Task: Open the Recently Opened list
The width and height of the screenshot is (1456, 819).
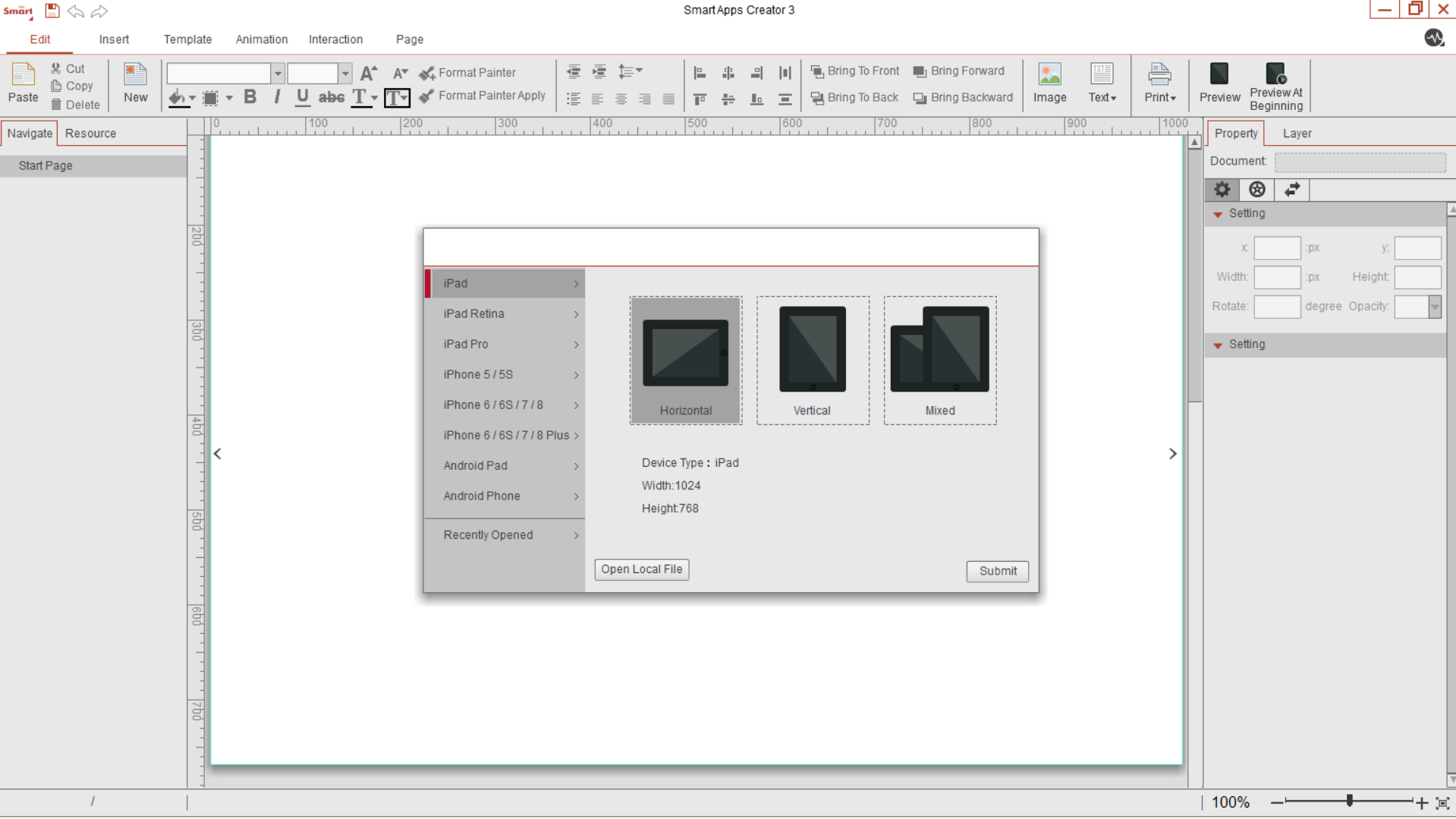Action: click(x=505, y=535)
